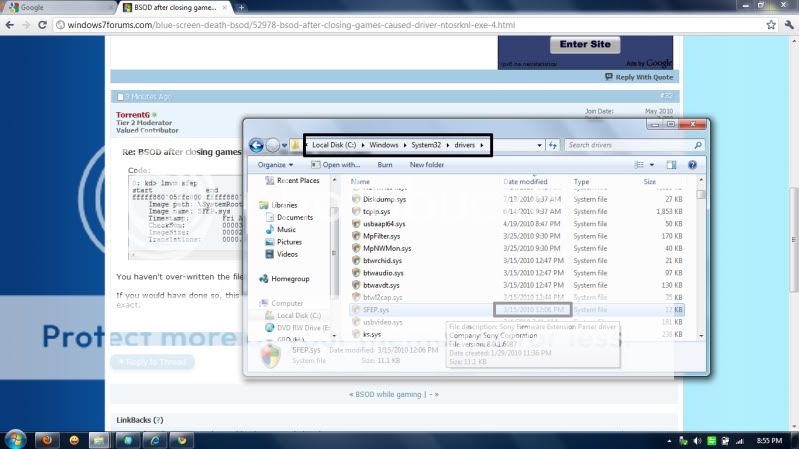Open Music library
This screenshot has width=799, height=449.
(x=281, y=229)
